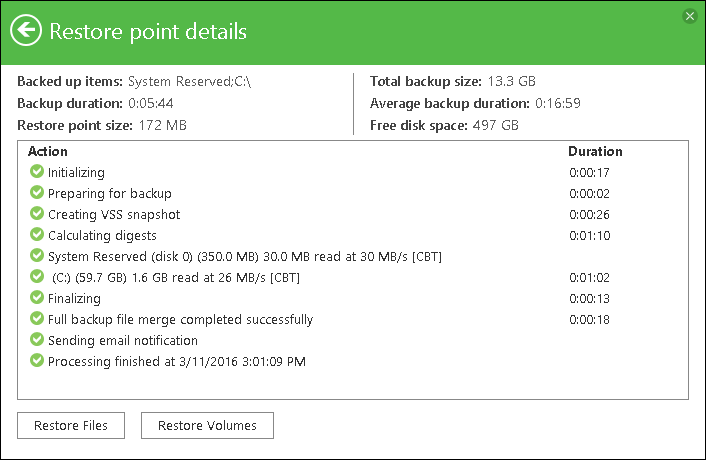Click the back arrow icon
This screenshot has height=460, width=706.
tap(26, 31)
